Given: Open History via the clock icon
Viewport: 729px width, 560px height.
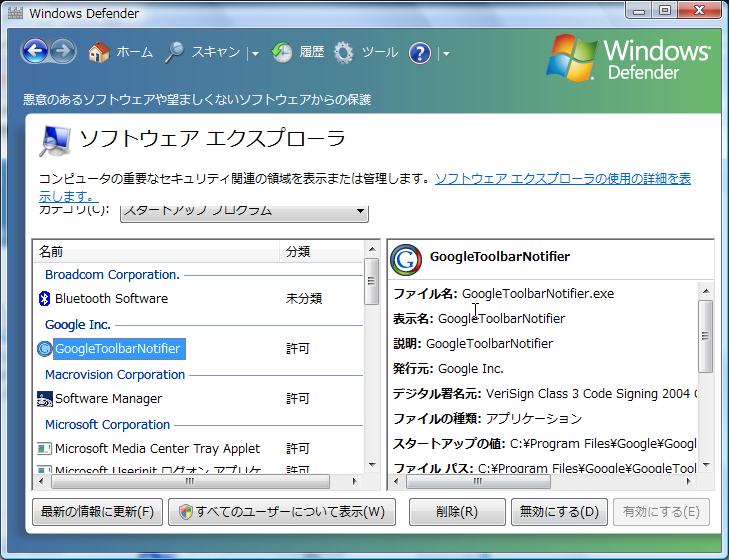Looking at the screenshot, I should pos(282,52).
